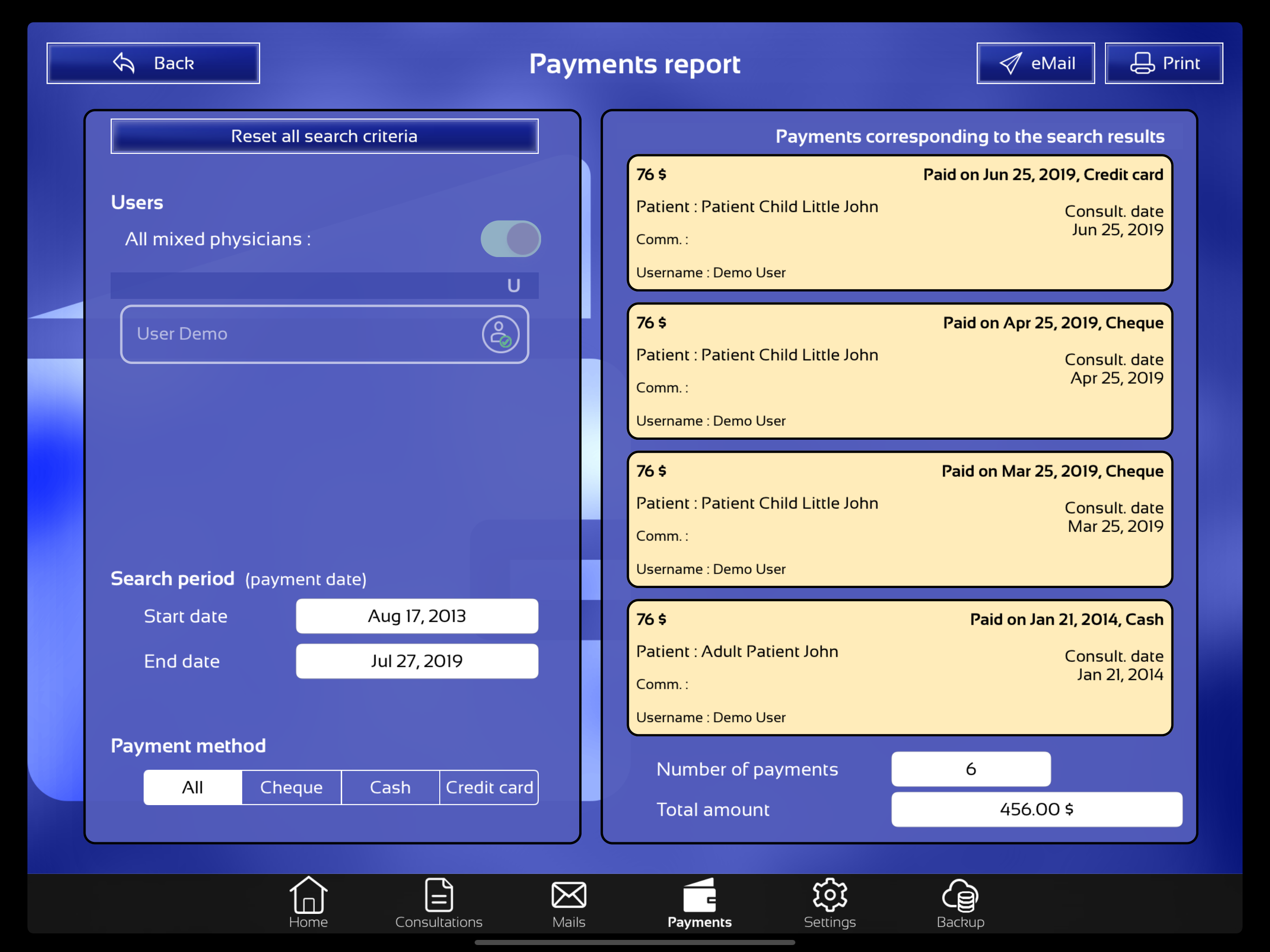
Task: Print the payments report
Action: 1164,63
